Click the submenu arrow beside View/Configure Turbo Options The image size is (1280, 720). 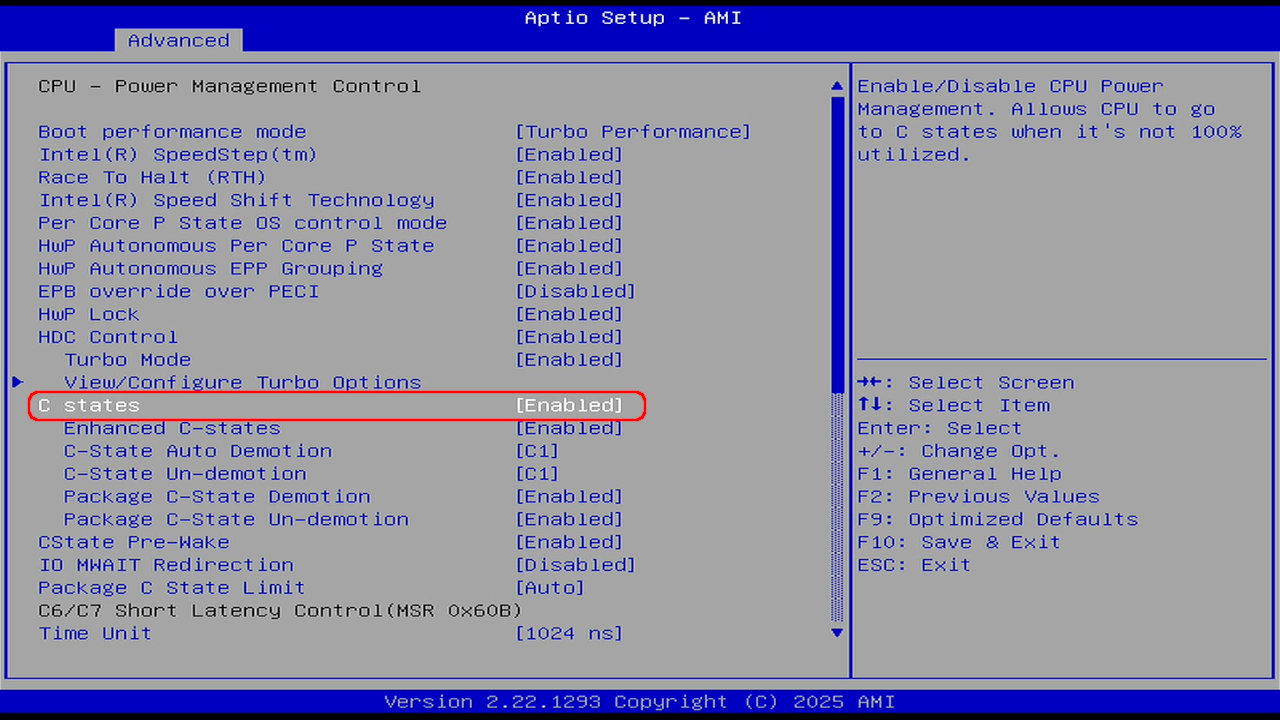click(x=17, y=382)
